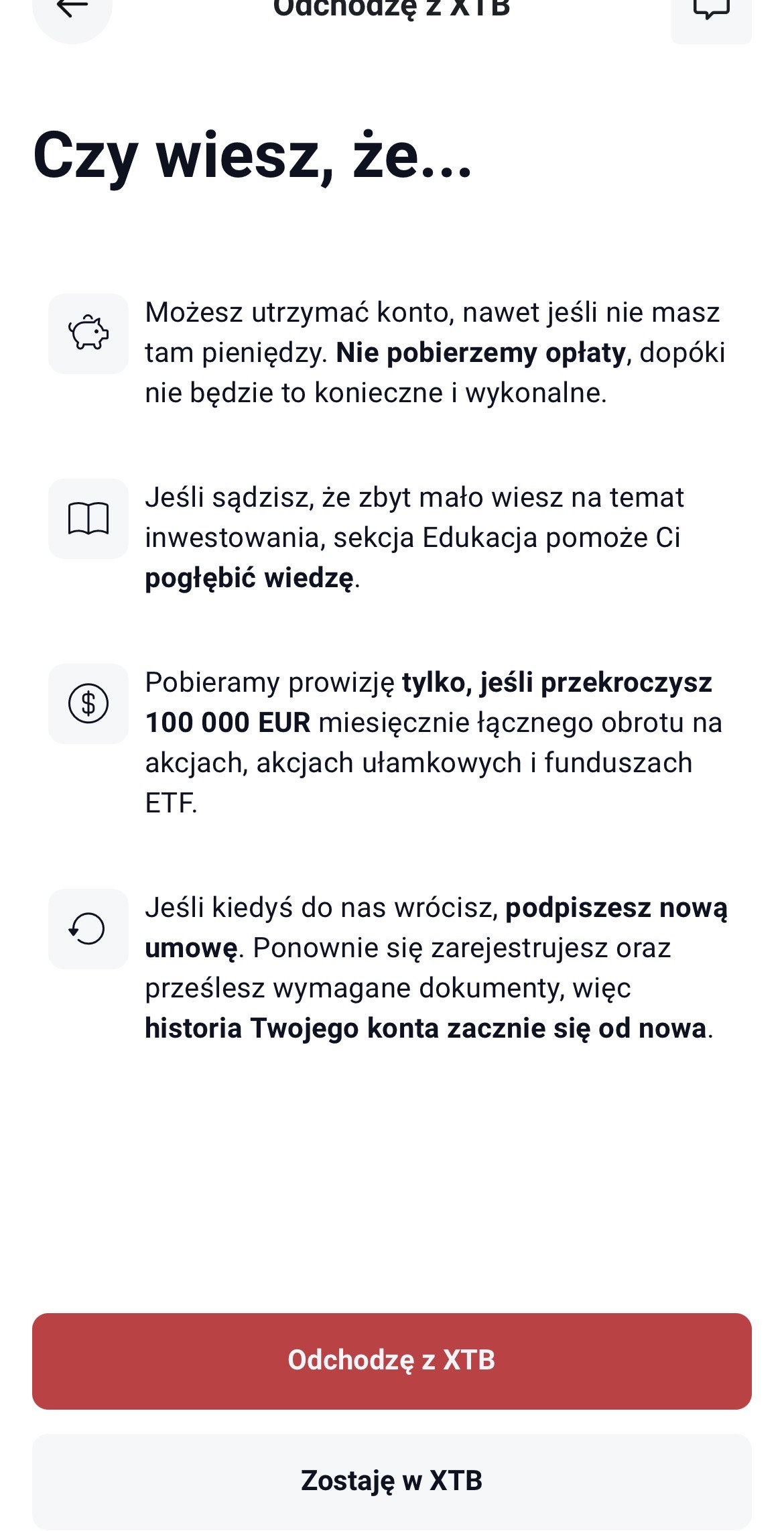The height and width of the screenshot is (1531, 784).
Task: Click the circular return arrow icon
Action: [x=88, y=928]
